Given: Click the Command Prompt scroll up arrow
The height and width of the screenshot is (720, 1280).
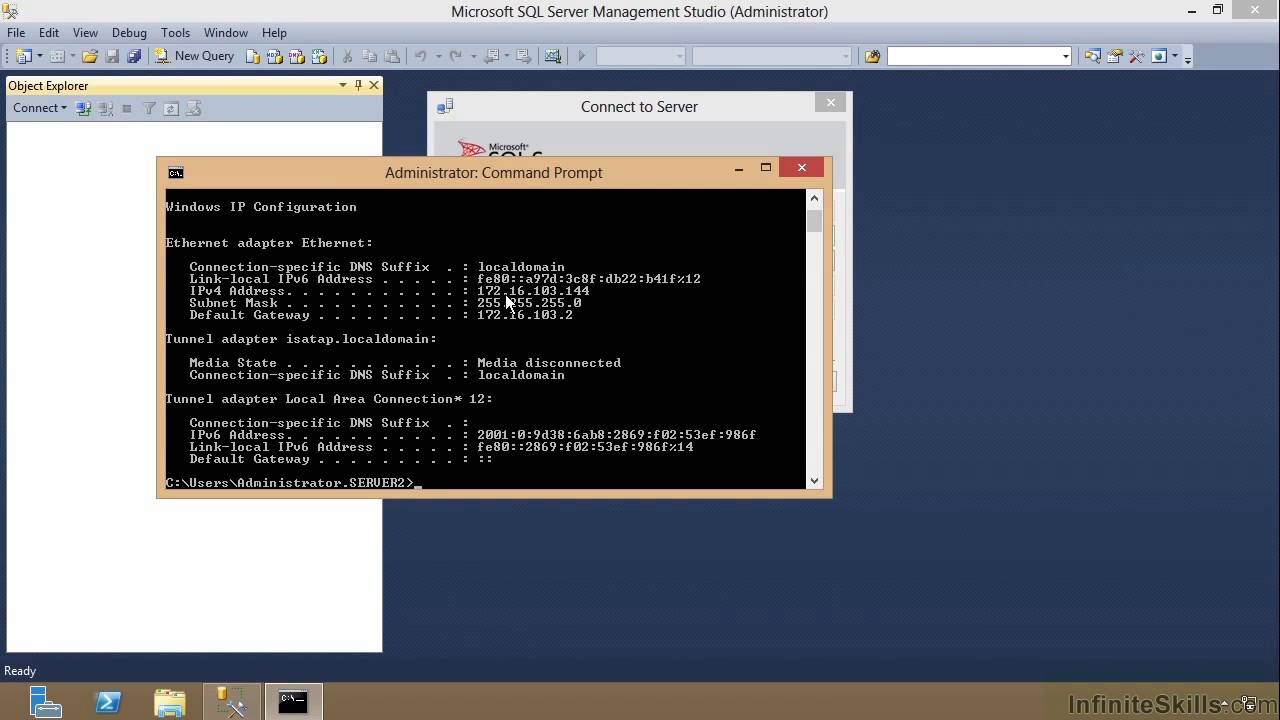Looking at the screenshot, I should coord(814,198).
